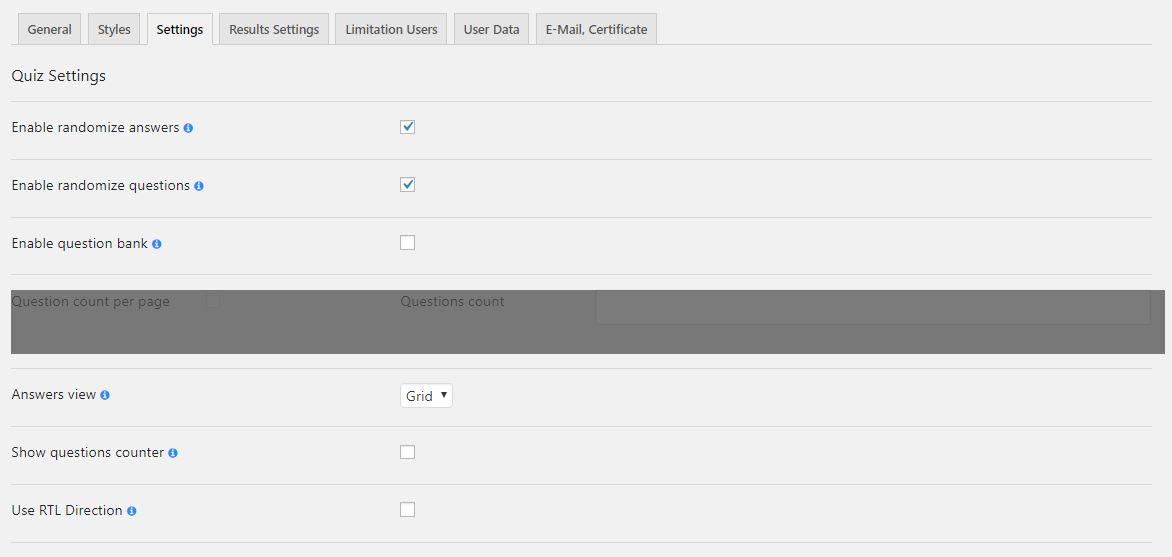Open the Styles tab
The width and height of the screenshot is (1172, 557).
pyautogui.click(x=114, y=29)
